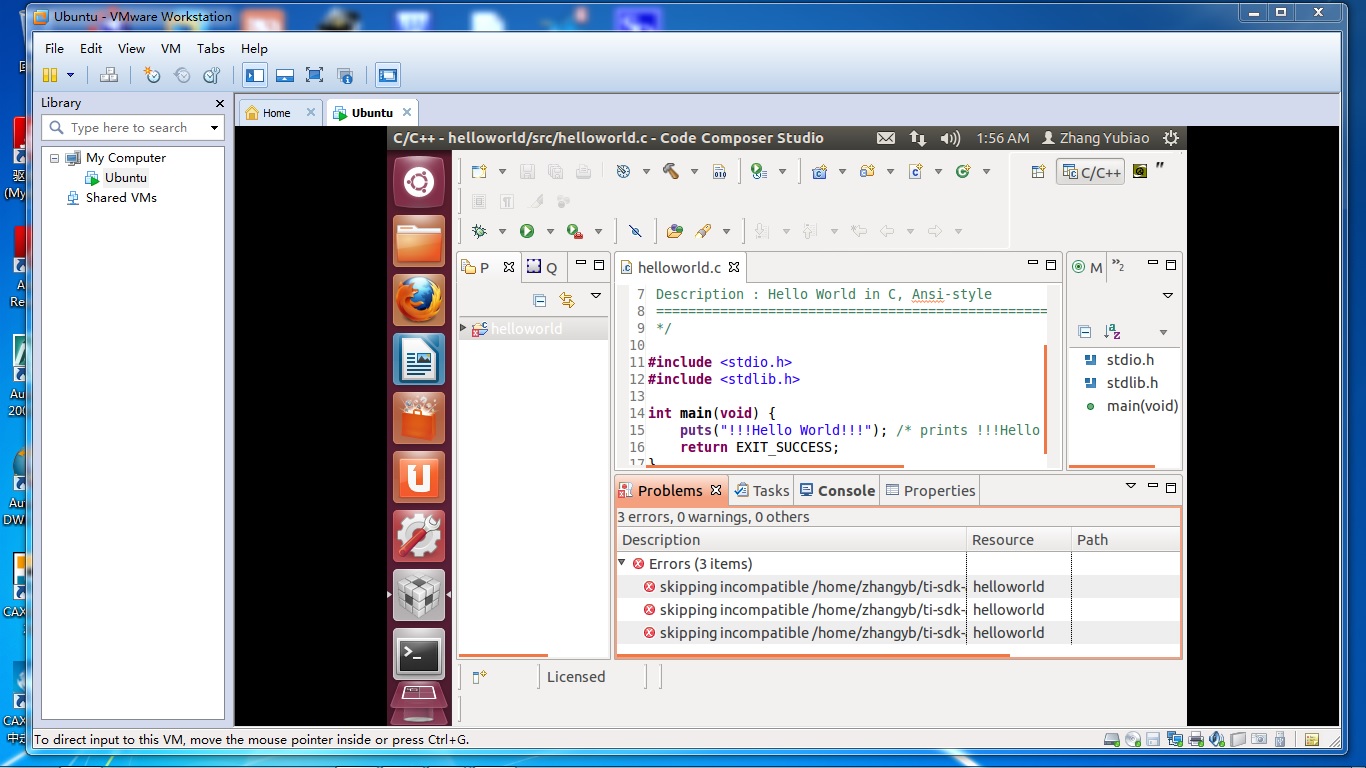Open the Firefox icon in the Ubuntu launcher
This screenshot has height=768, width=1366.
point(418,300)
